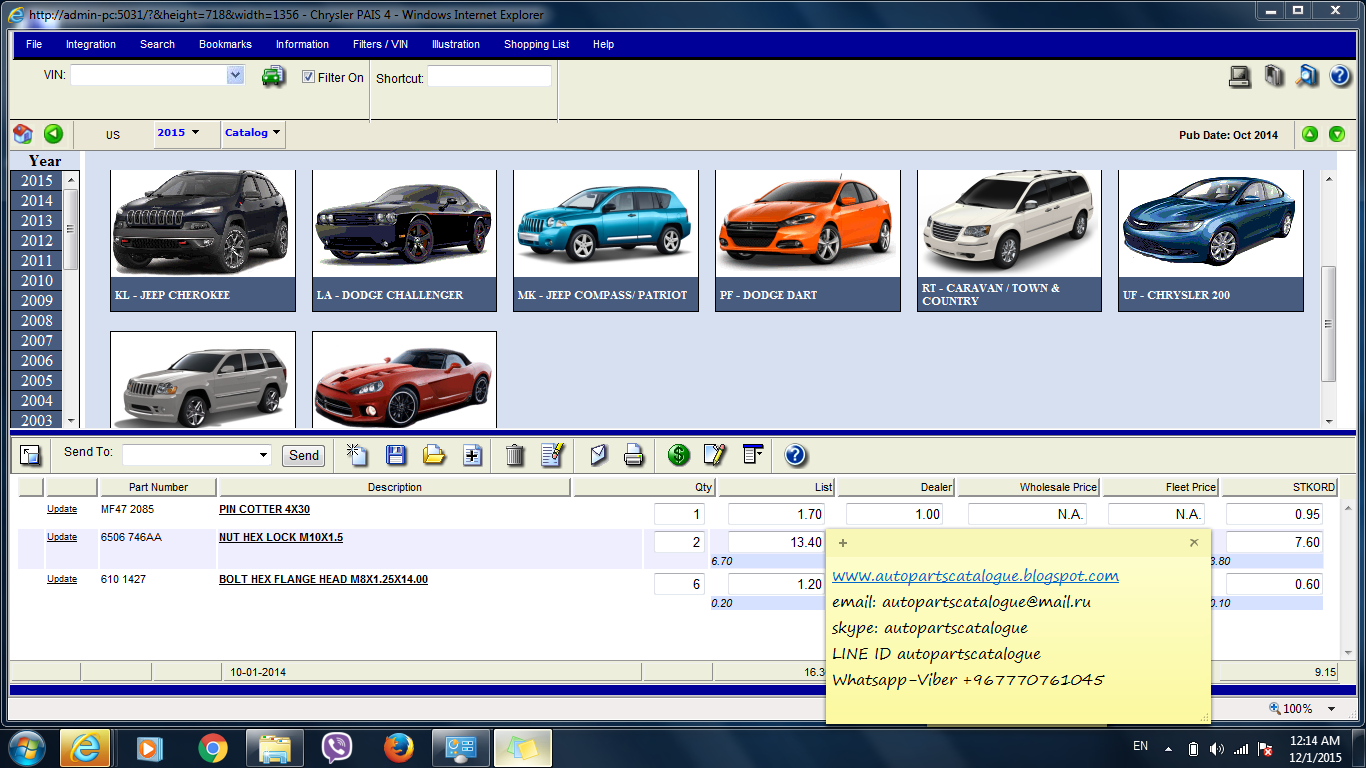Screen dimensions: 1366x768
Task: Select the PF - Dodge Dart thumbnail
Action: tap(808, 241)
